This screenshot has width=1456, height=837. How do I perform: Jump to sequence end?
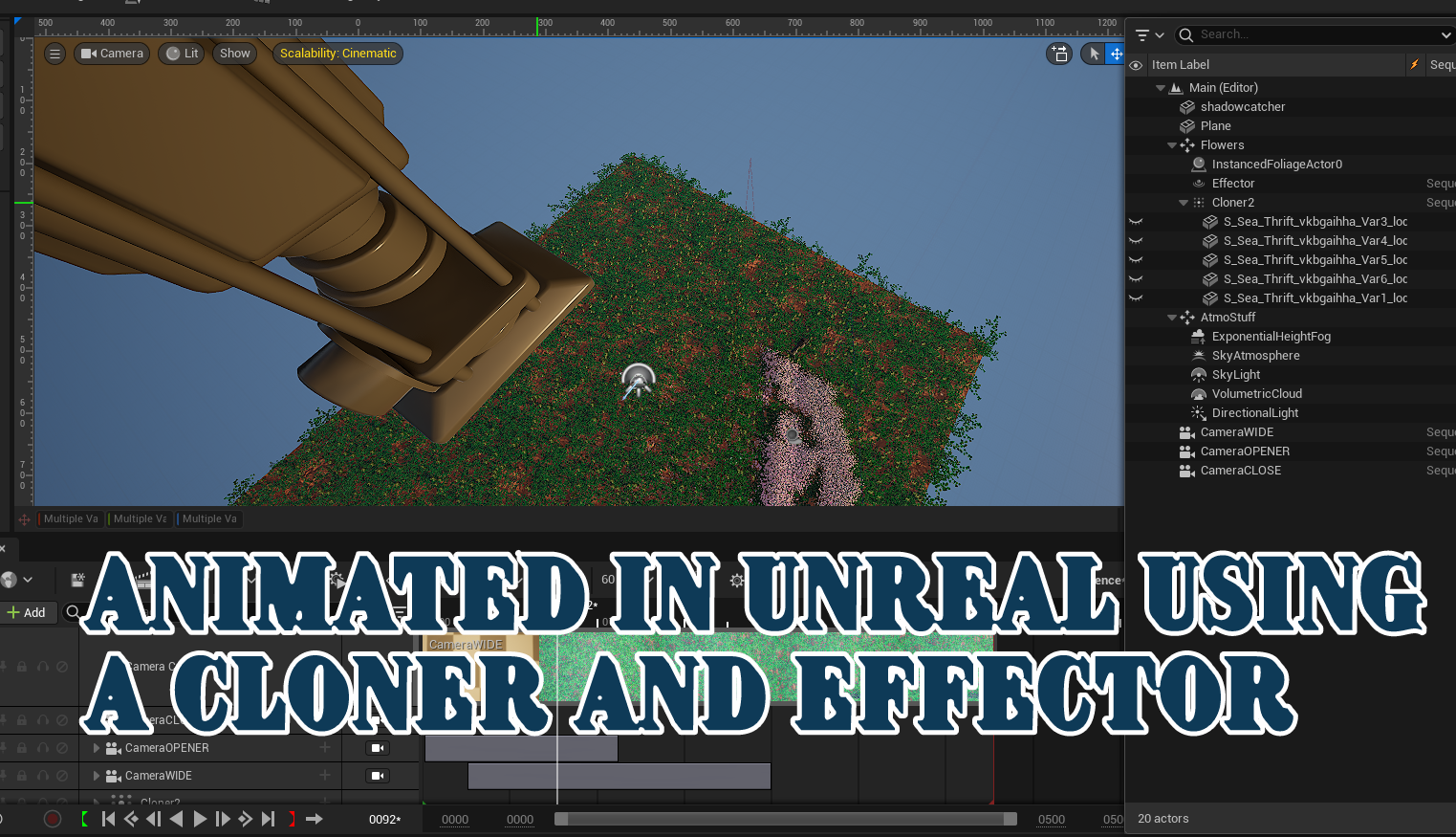pyautogui.click(x=269, y=819)
